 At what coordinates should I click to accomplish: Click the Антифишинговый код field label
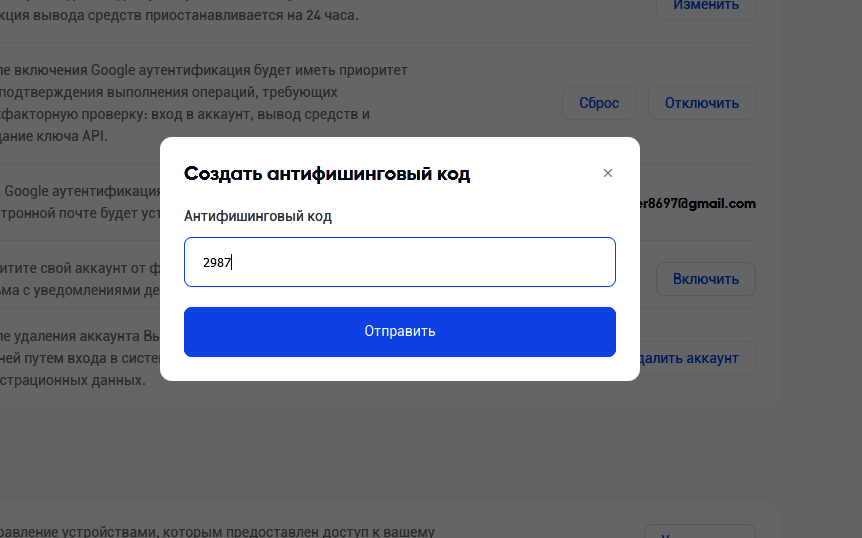point(258,216)
